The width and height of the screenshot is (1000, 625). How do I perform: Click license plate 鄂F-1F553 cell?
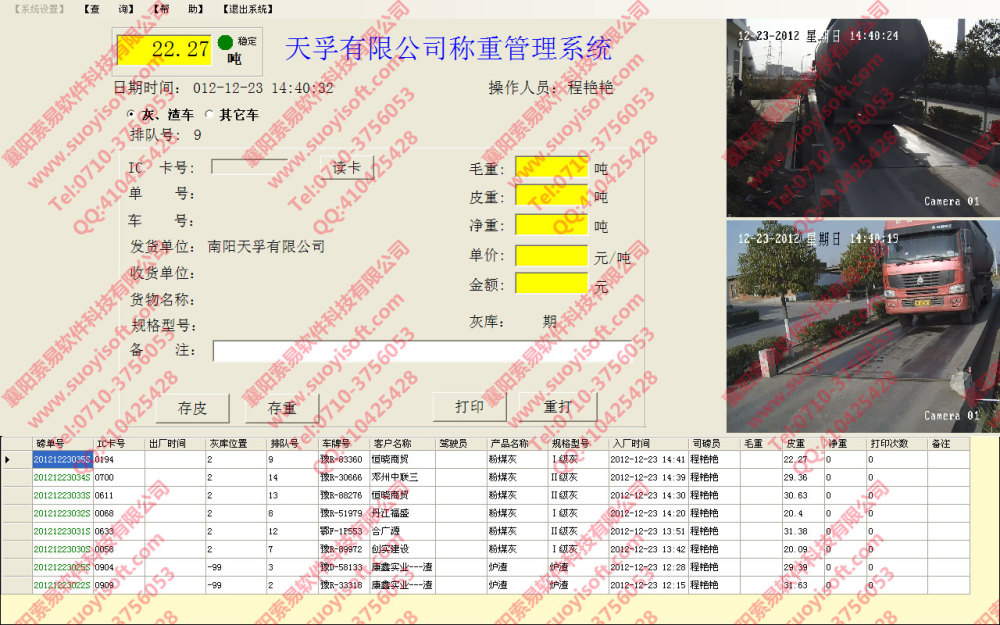click(x=343, y=531)
